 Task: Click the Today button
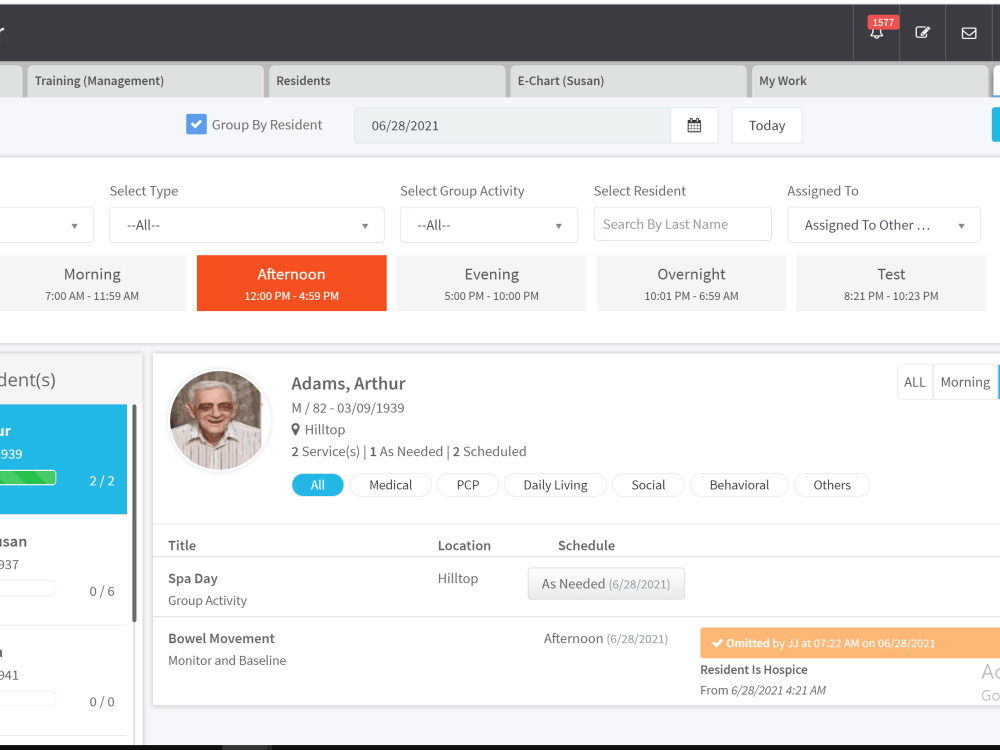tap(767, 126)
